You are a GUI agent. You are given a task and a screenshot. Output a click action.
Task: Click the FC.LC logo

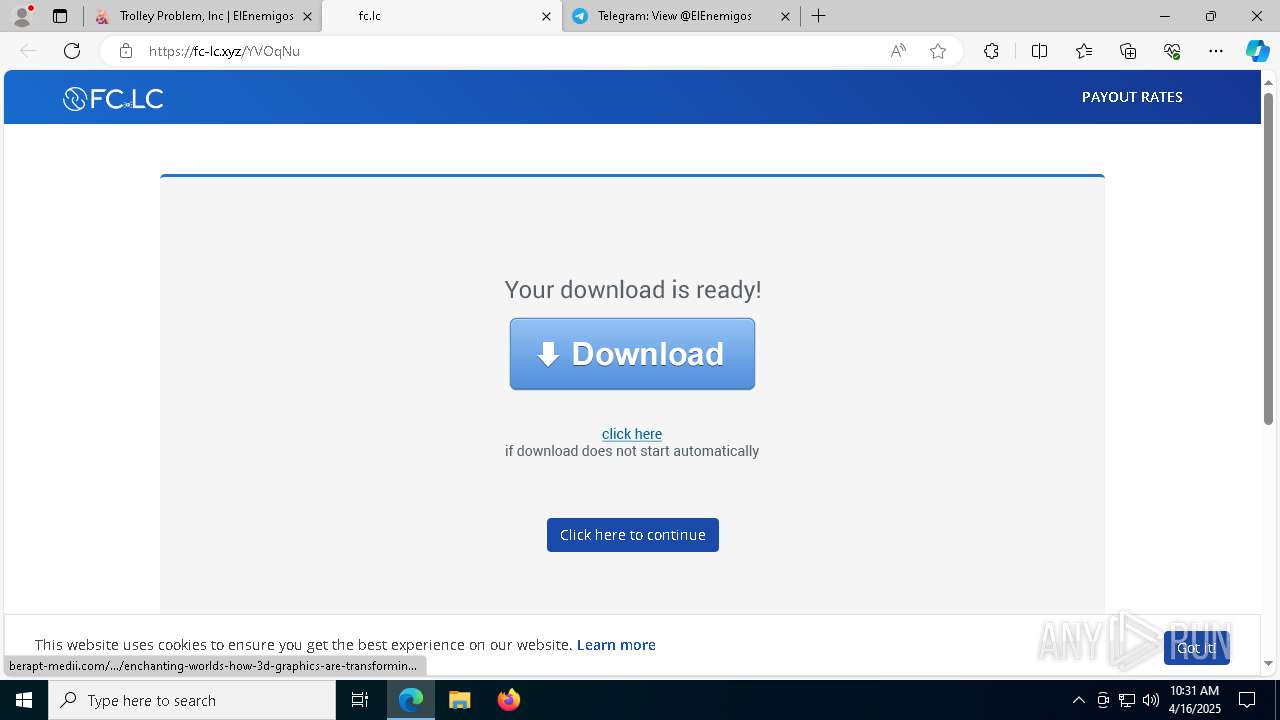click(113, 98)
